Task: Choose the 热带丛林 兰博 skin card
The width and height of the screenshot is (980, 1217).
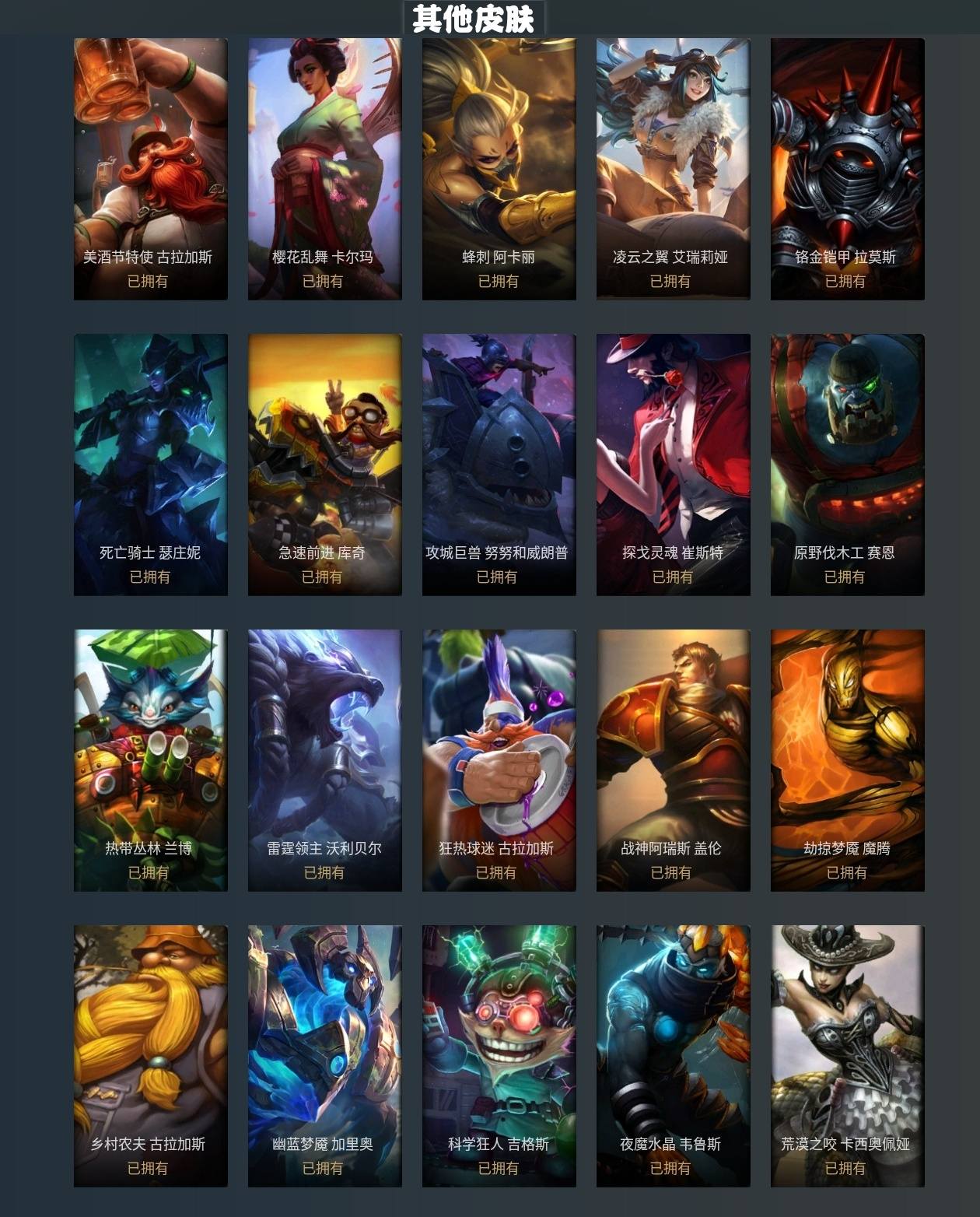Action: coord(151,760)
